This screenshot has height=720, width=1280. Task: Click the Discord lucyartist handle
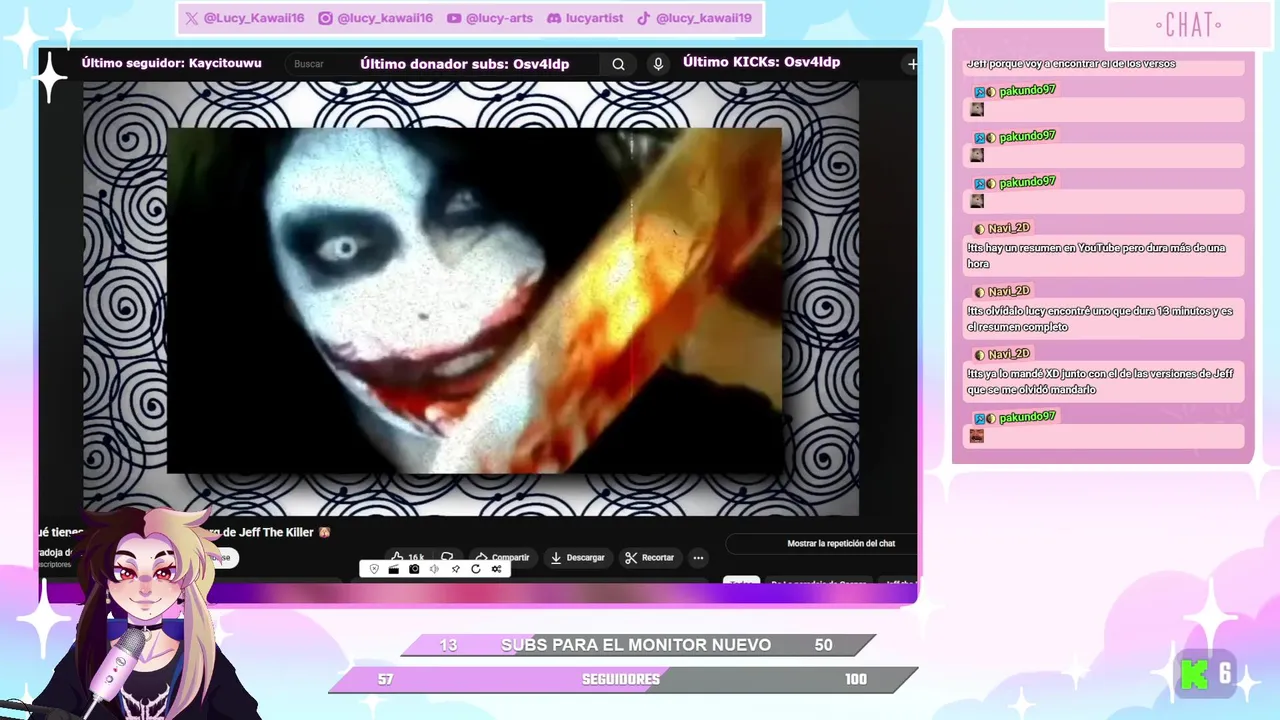(x=585, y=18)
